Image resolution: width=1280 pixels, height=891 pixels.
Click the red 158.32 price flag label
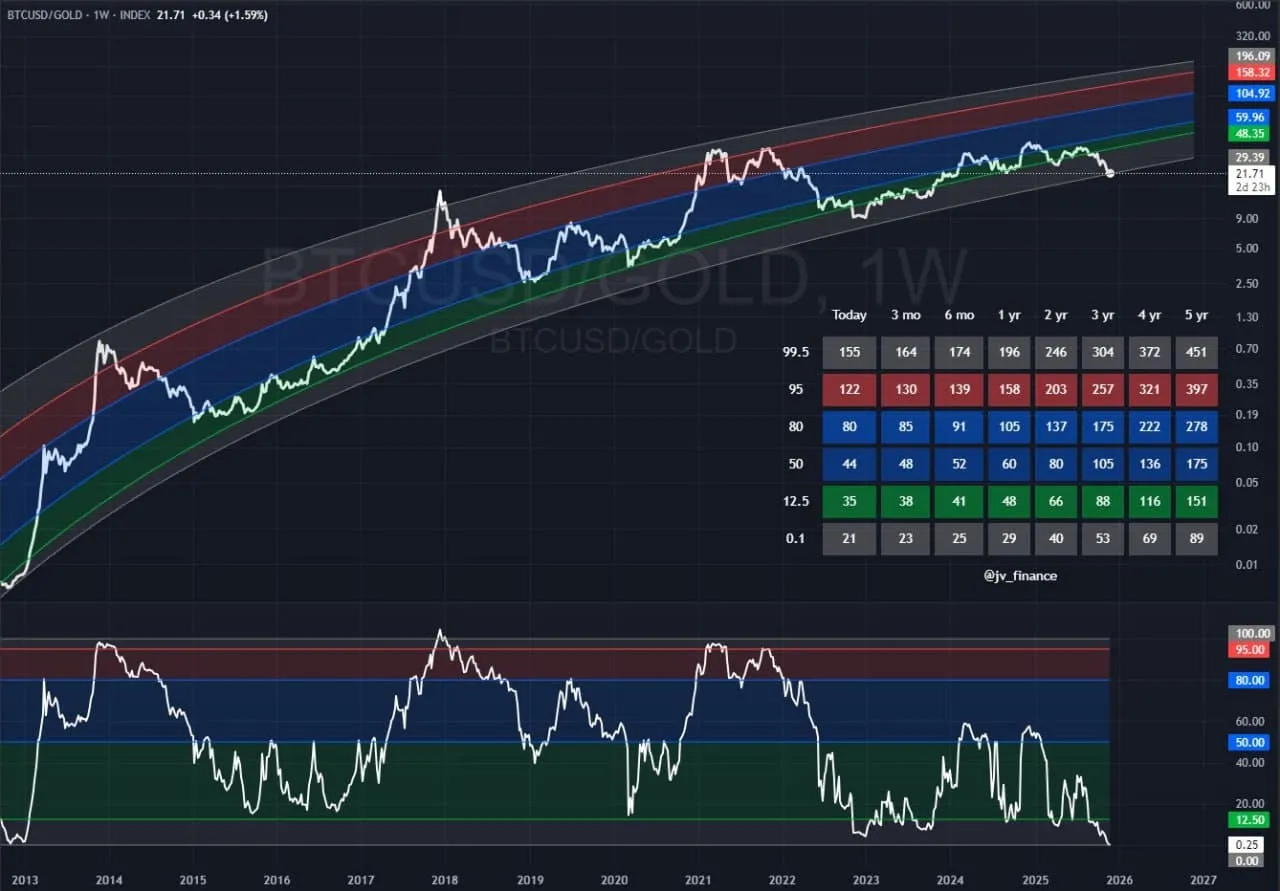click(1249, 71)
